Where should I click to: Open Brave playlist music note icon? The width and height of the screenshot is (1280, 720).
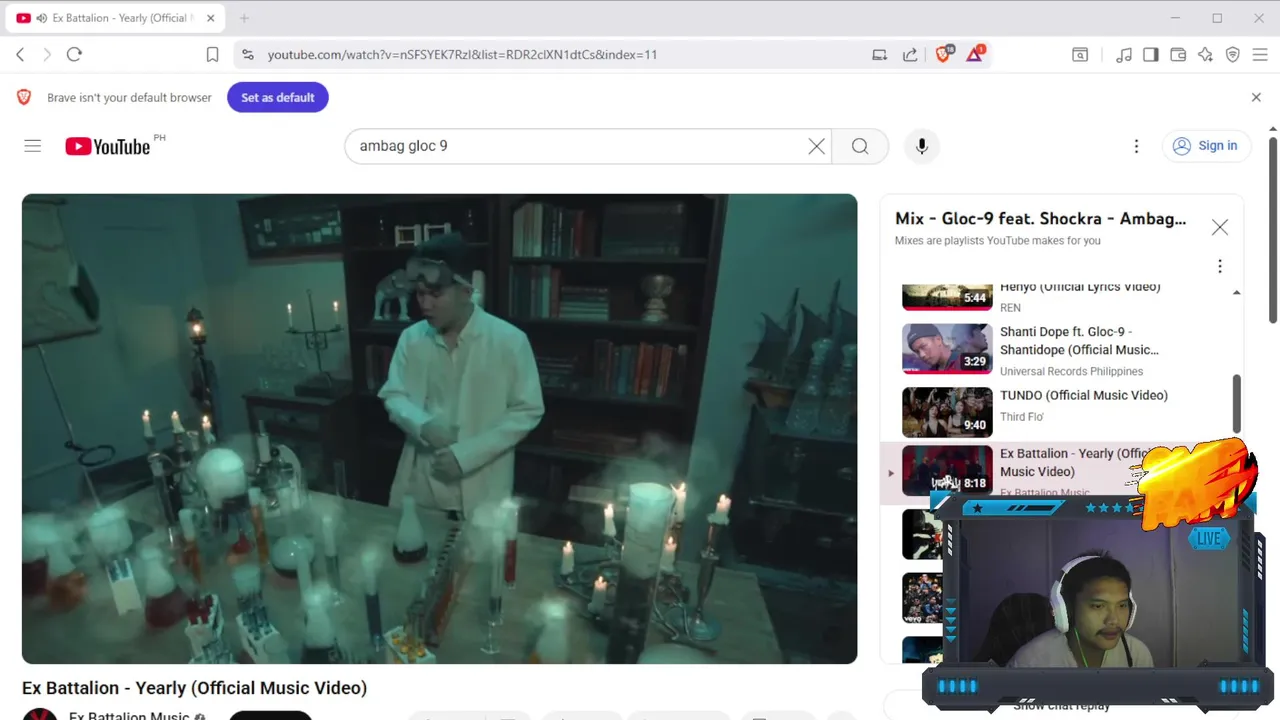point(1124,55)
